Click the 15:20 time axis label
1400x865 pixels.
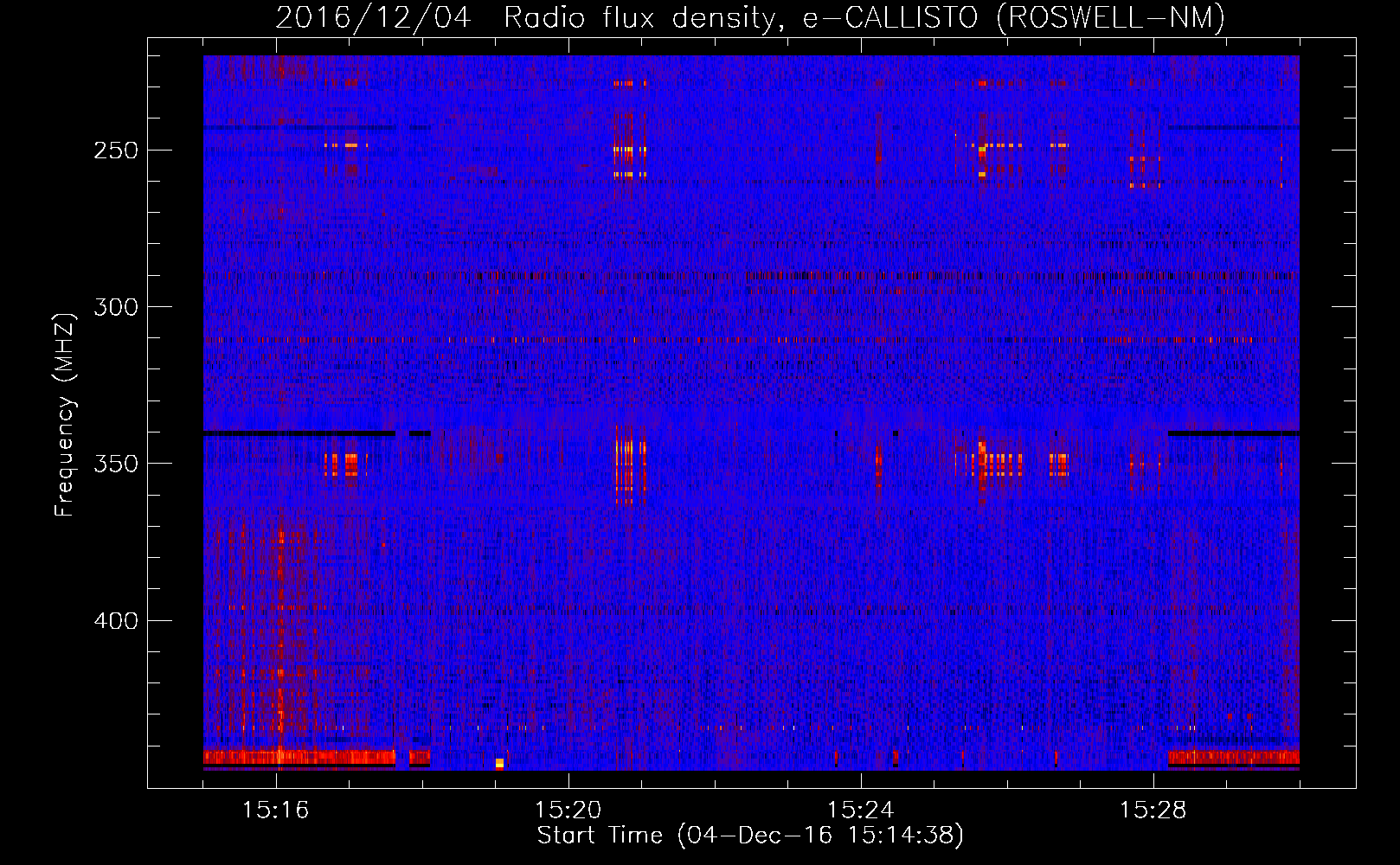(x=568, y=811)
